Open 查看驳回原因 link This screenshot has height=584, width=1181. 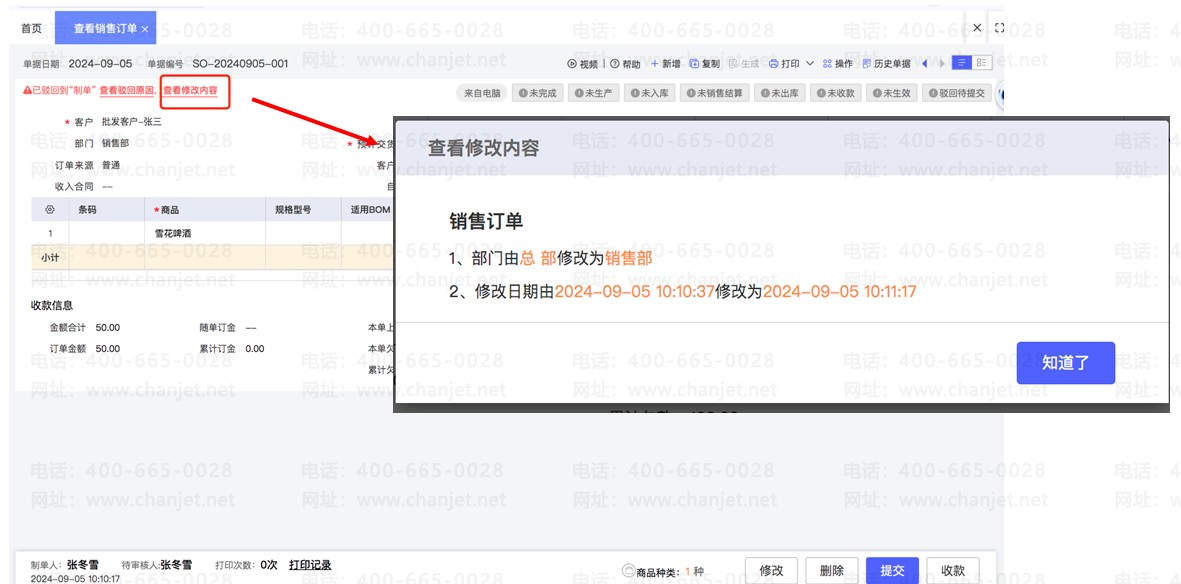point(127,90)
